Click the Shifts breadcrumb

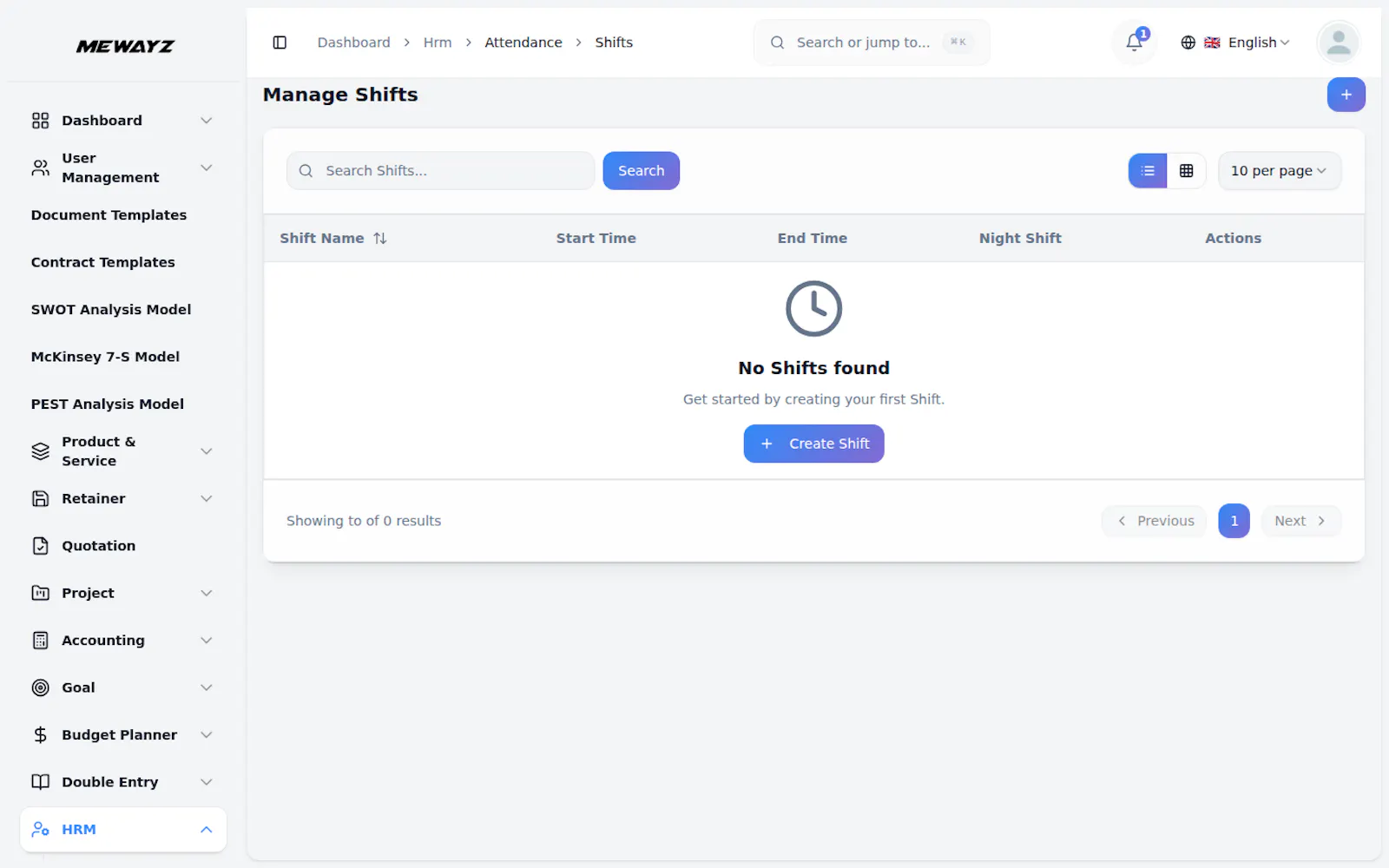pyautogui.click(x=614, y=43)
